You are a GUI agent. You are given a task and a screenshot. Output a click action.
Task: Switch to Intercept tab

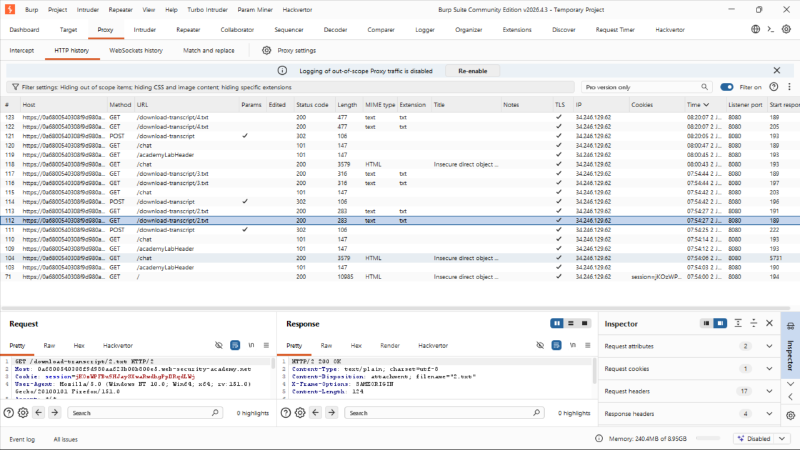pyautogui.click(x=21, y=51)
